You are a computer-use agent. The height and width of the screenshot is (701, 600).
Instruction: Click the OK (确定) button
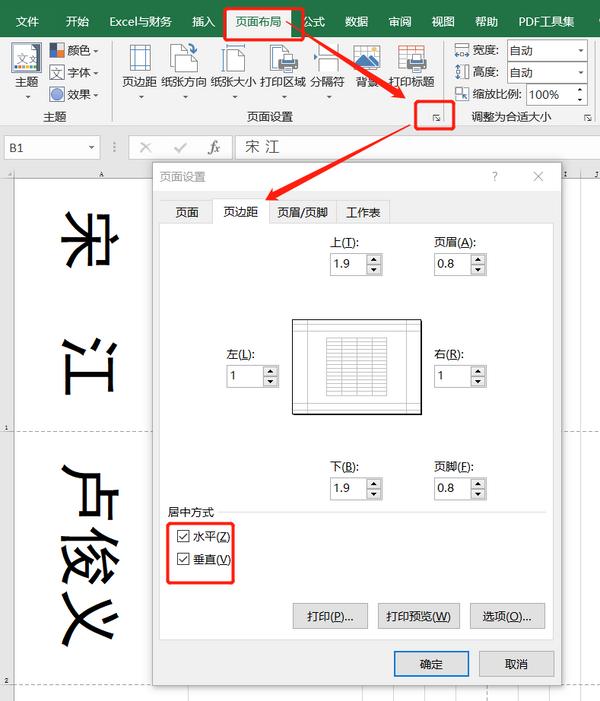point(431,664)
